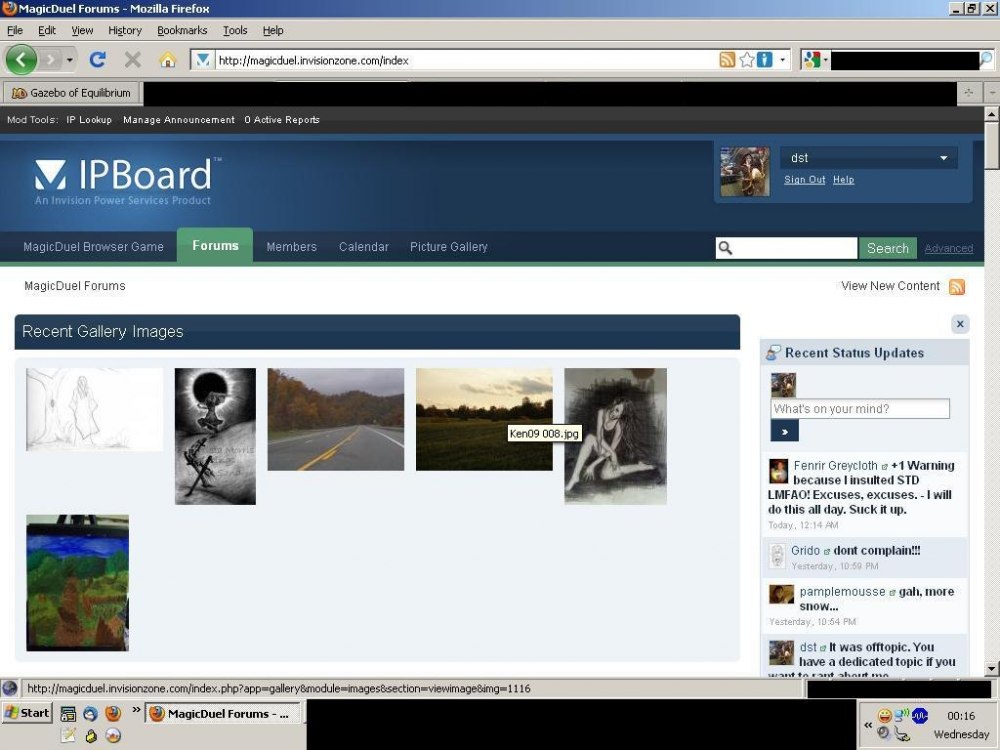Open the Tools menu
The image size is (1000, 750).
pos(235,30)
